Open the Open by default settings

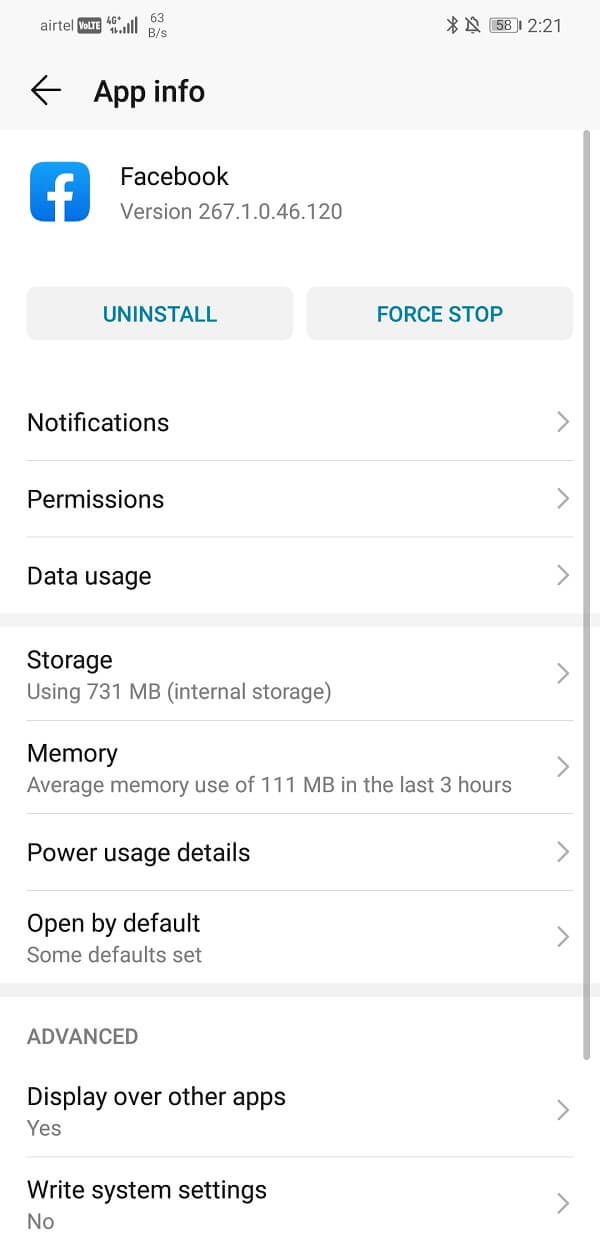point(299,937)
